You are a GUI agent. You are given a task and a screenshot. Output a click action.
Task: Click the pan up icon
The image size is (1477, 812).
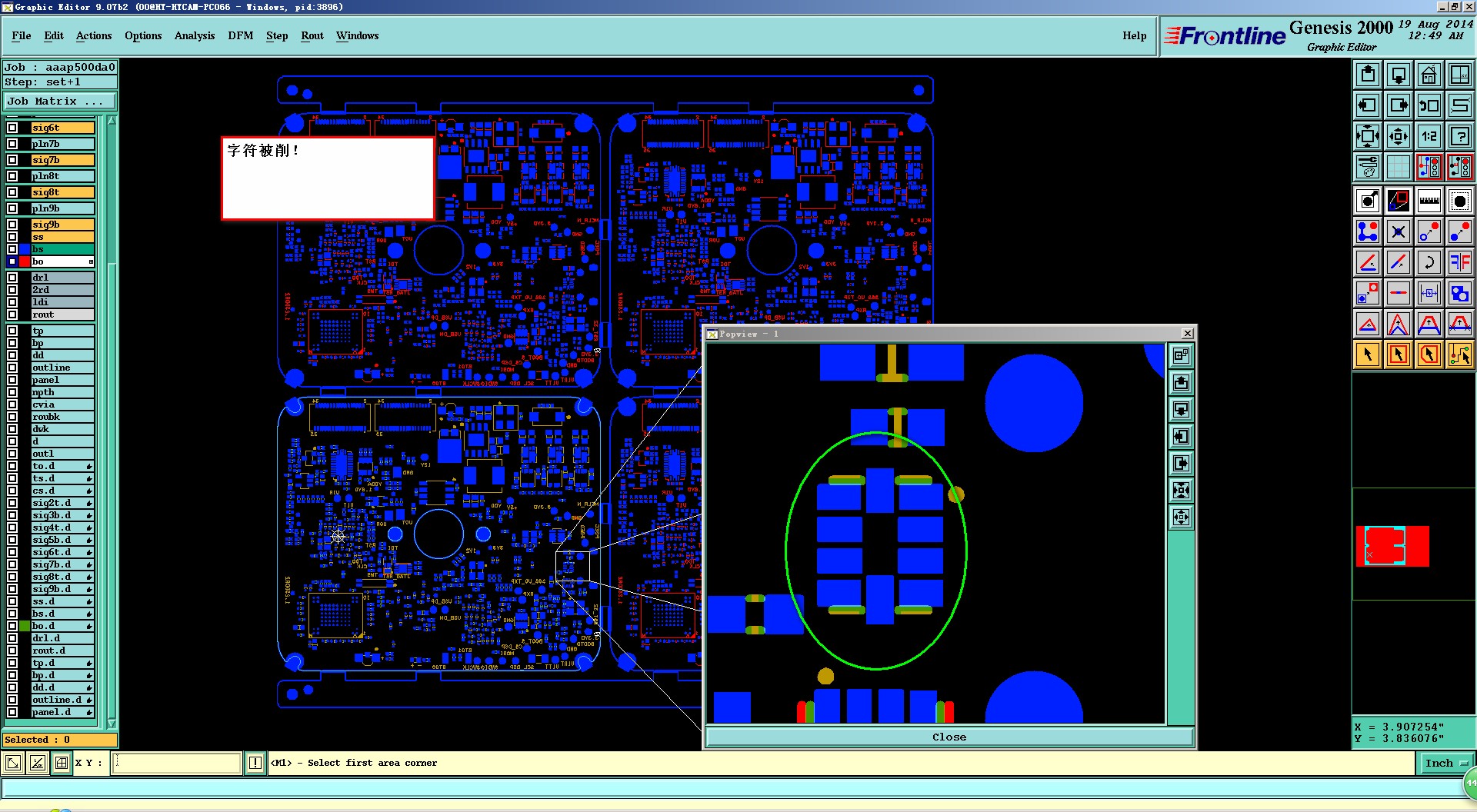(1368, 75)
